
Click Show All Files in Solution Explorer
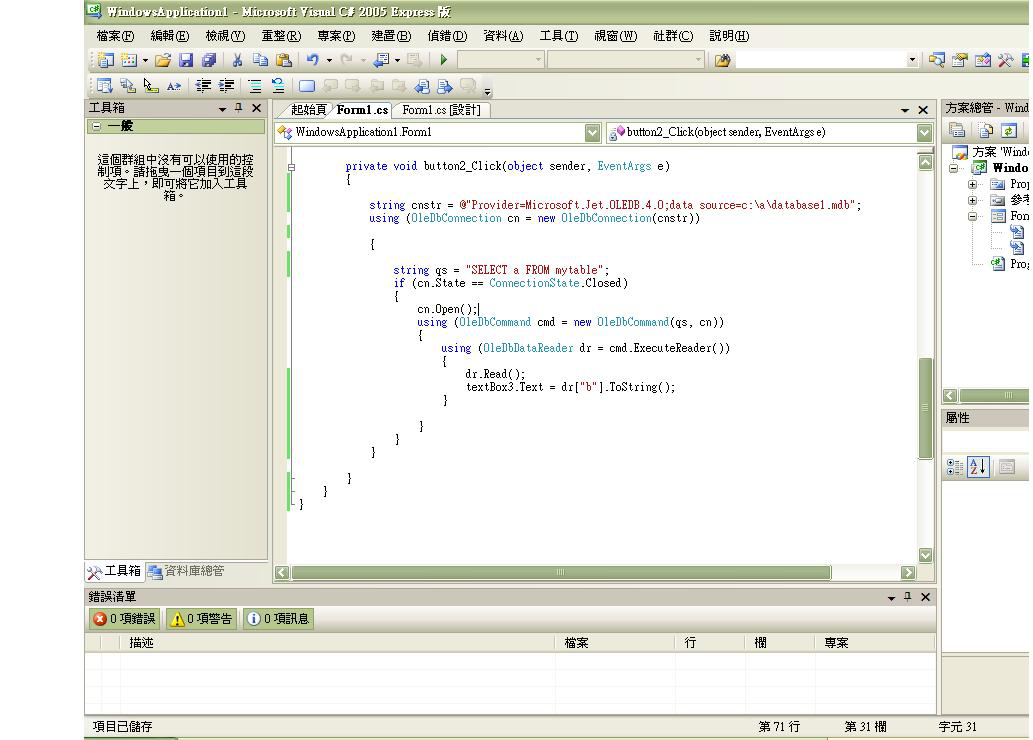tap(985, 130)
